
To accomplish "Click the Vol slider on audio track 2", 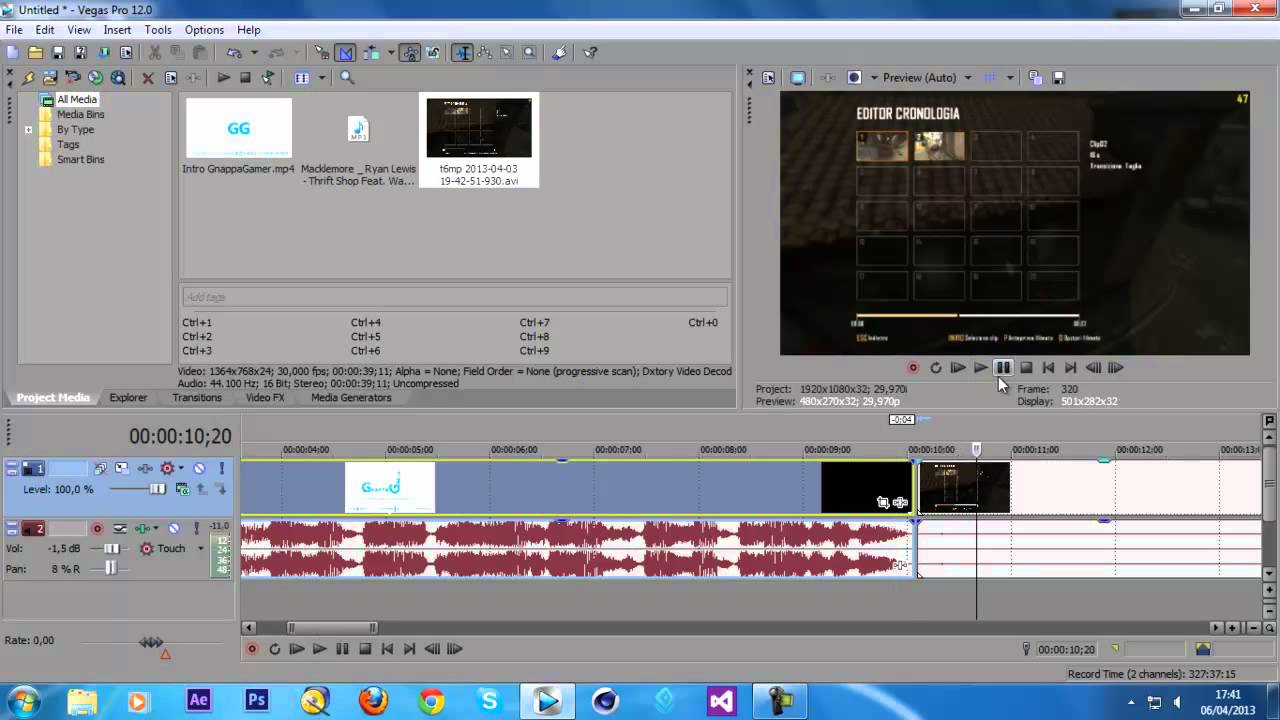I will (x=112, y=548).
